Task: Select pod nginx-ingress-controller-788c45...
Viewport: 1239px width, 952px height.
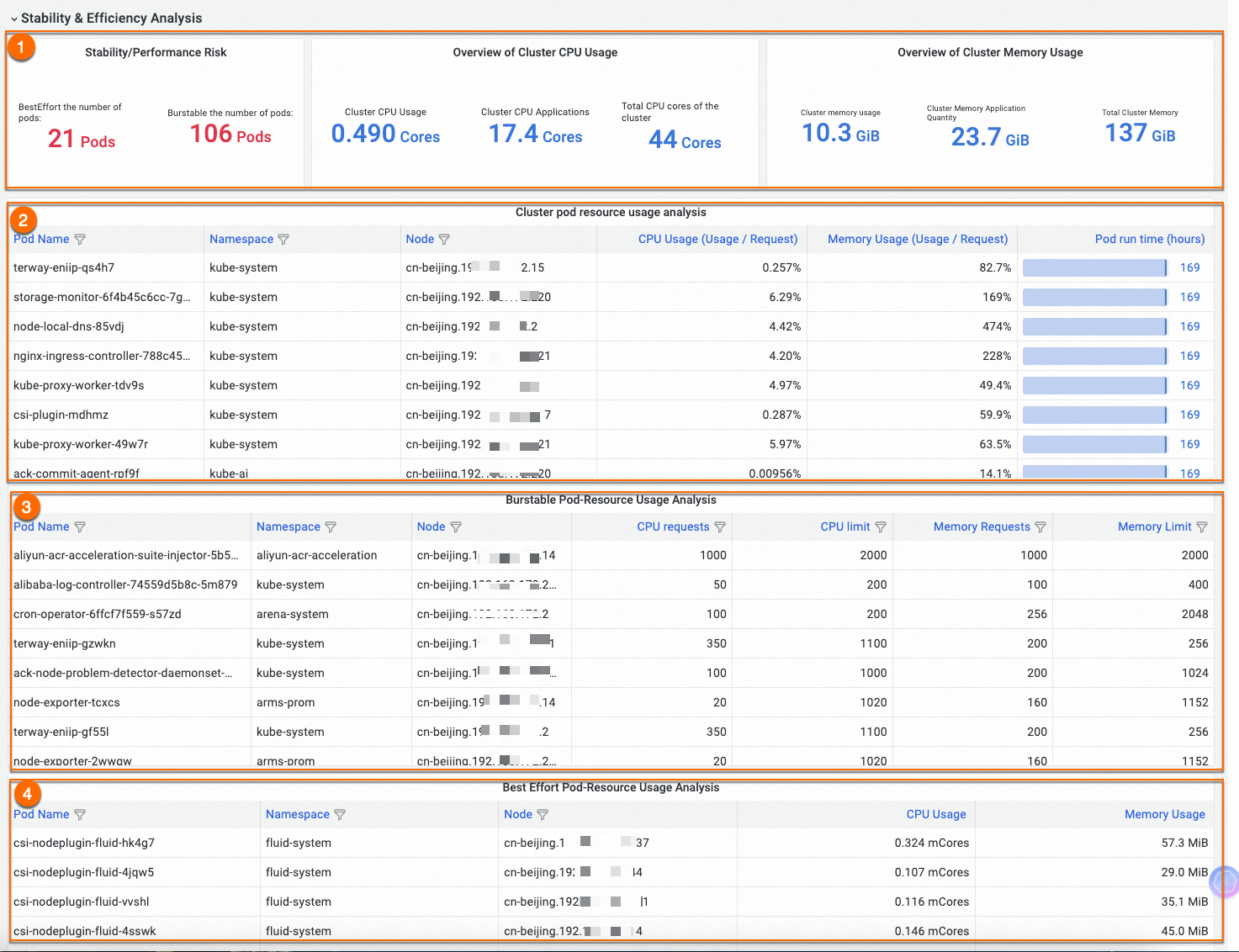Action: (102, 357)
